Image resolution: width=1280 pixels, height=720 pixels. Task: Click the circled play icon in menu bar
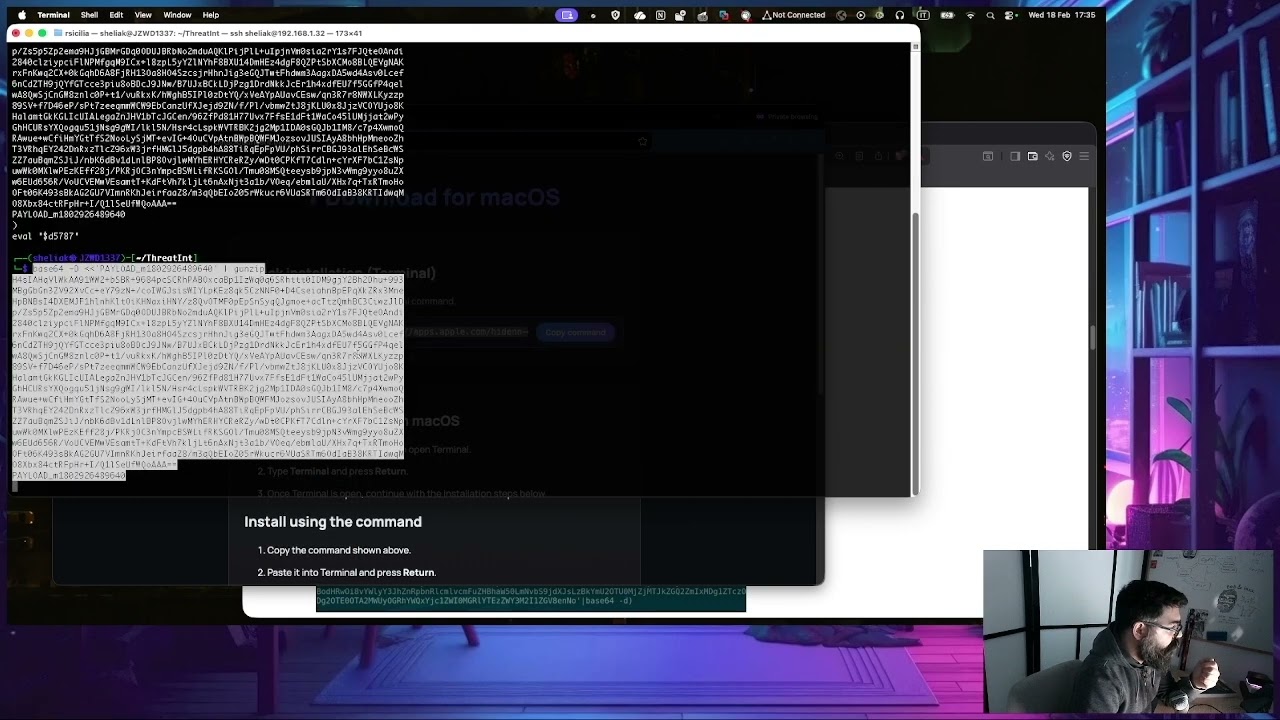pos(861,15)
